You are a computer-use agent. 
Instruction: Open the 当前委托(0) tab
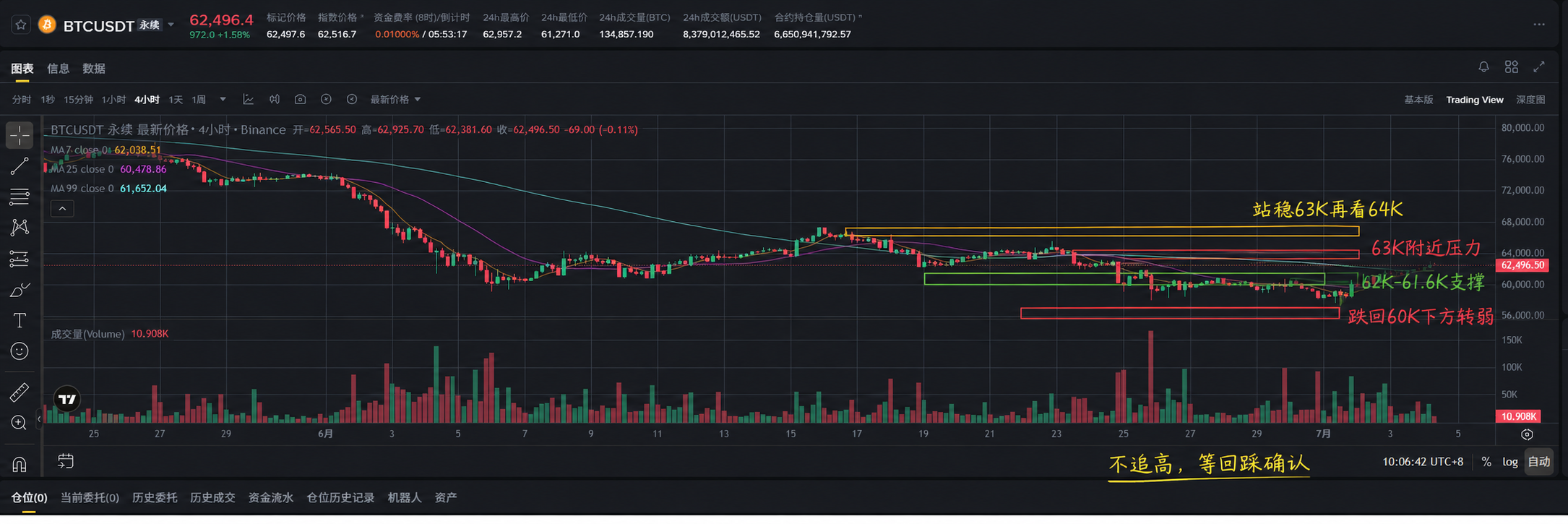pyautogui.click(x=90, y=498)
